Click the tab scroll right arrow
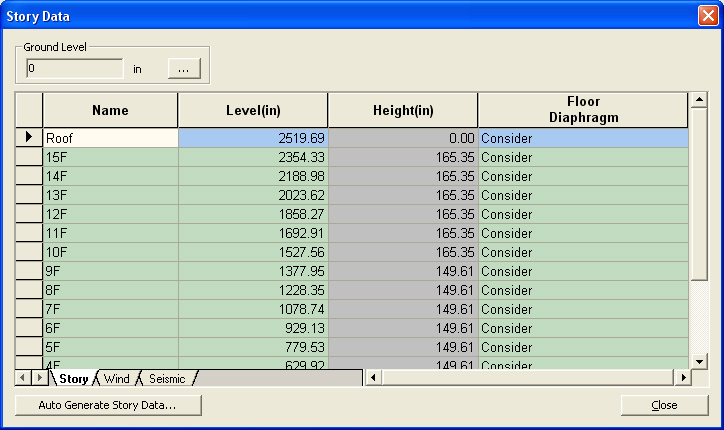Image resolution: width=724 pixels, height=430 pixels. tap(39, 378)
